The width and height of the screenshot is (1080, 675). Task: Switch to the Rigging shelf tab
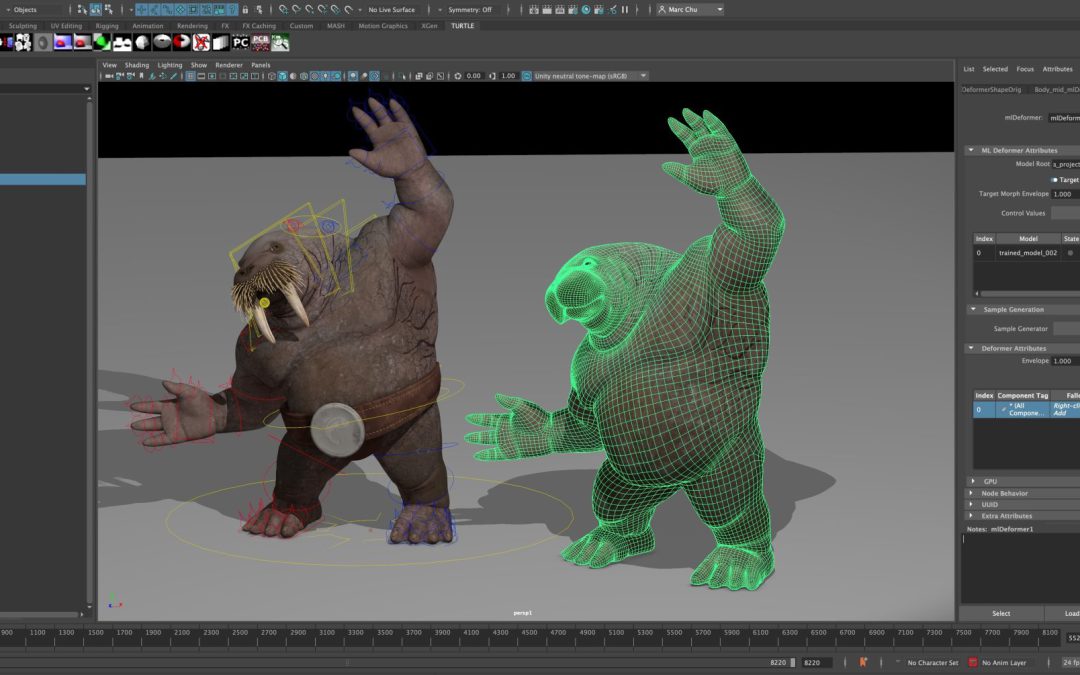click(107, 25)
